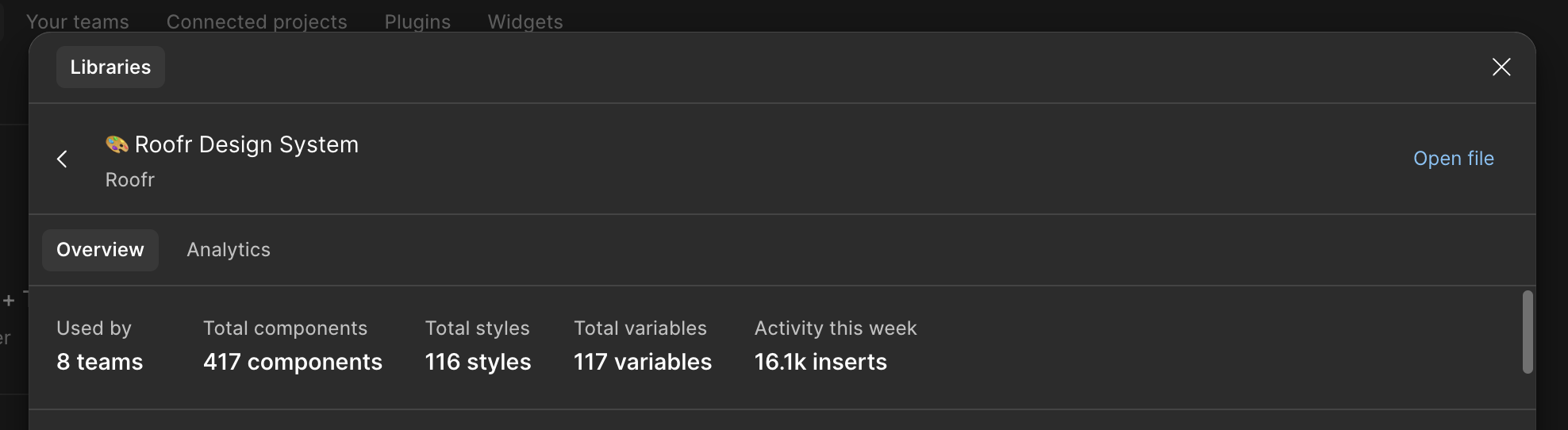
Task: Open the Widgets tab
Action: (x=525, y=21)
